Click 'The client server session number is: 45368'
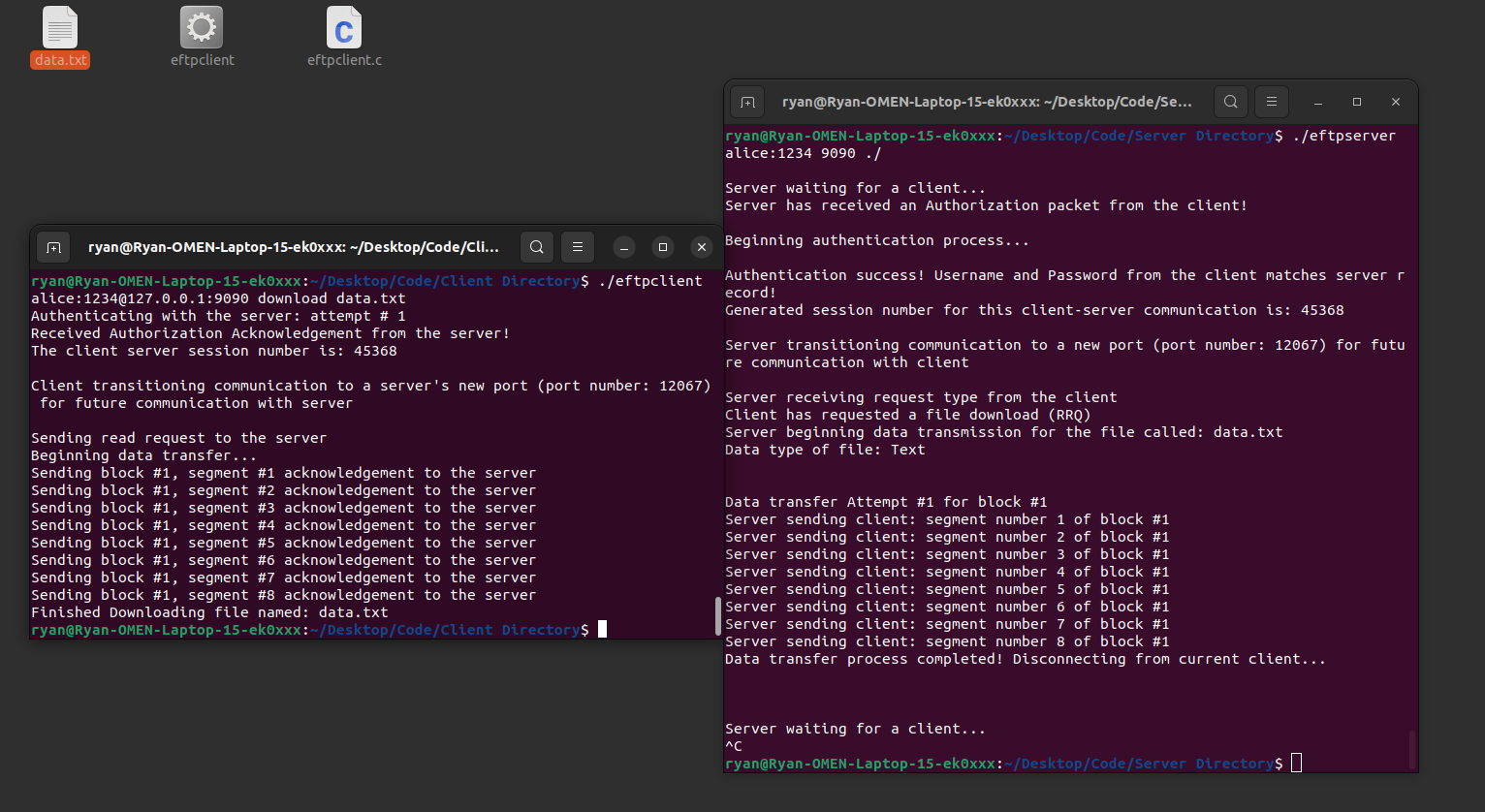 [213, 351]
